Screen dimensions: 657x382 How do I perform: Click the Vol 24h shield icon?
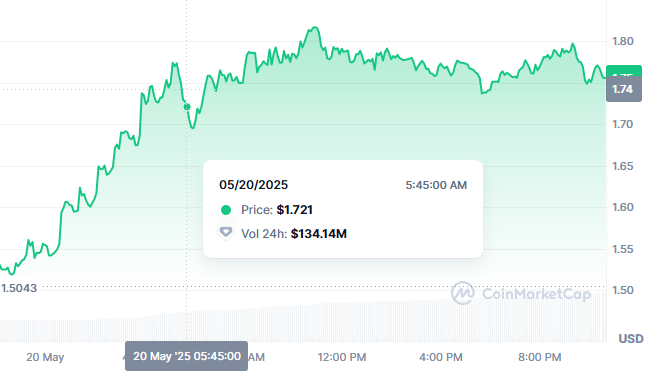(226, 232)
